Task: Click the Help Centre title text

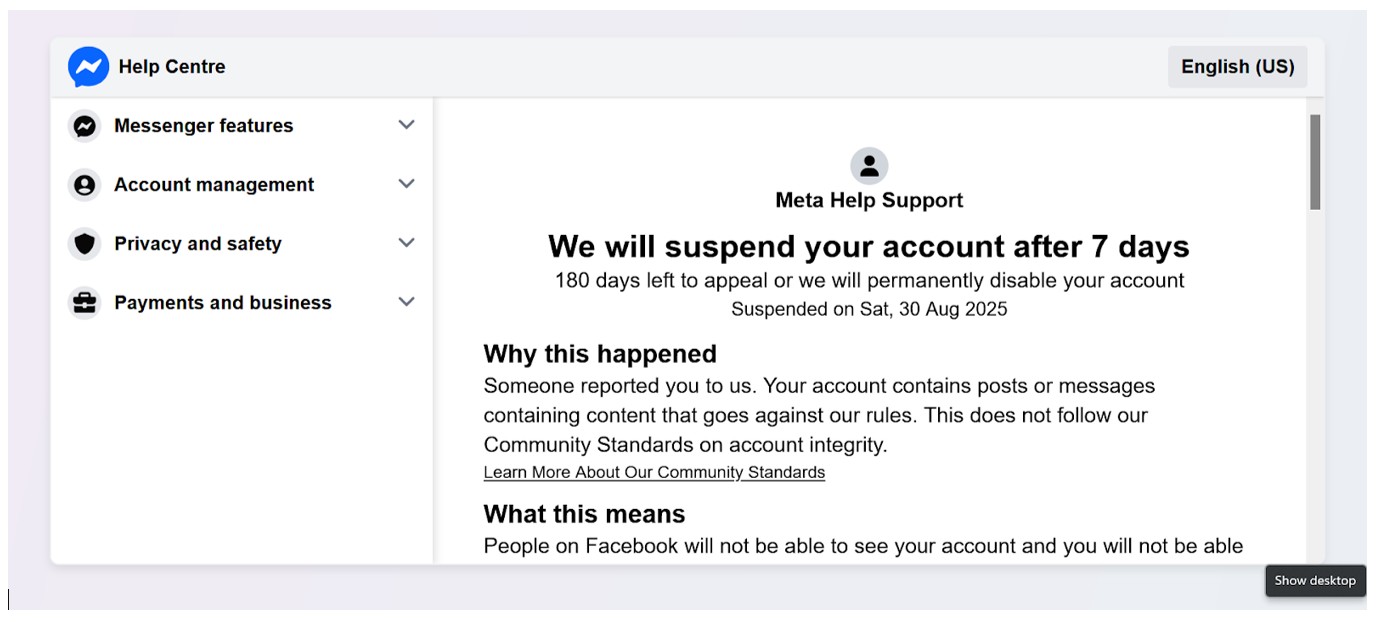Action: (172, 67)
